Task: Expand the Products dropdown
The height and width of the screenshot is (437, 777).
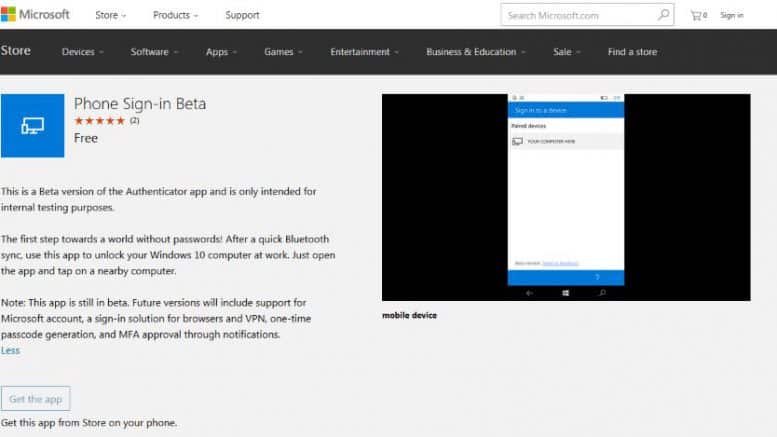Action: [x=175, y=15]
